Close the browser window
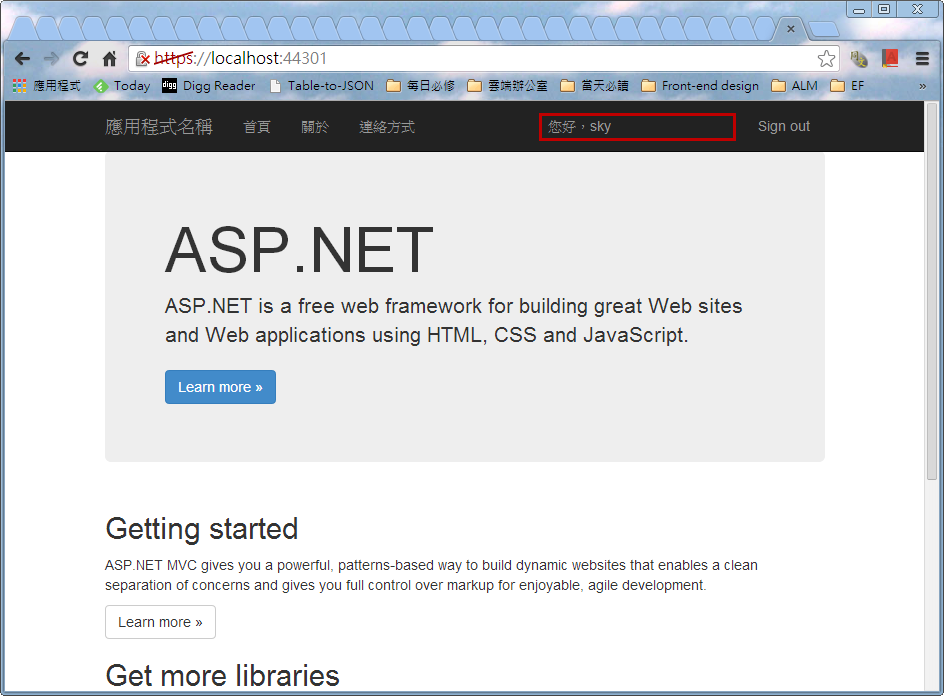The height and width of the screenshot is (696, 944). [x=918, y=9]
